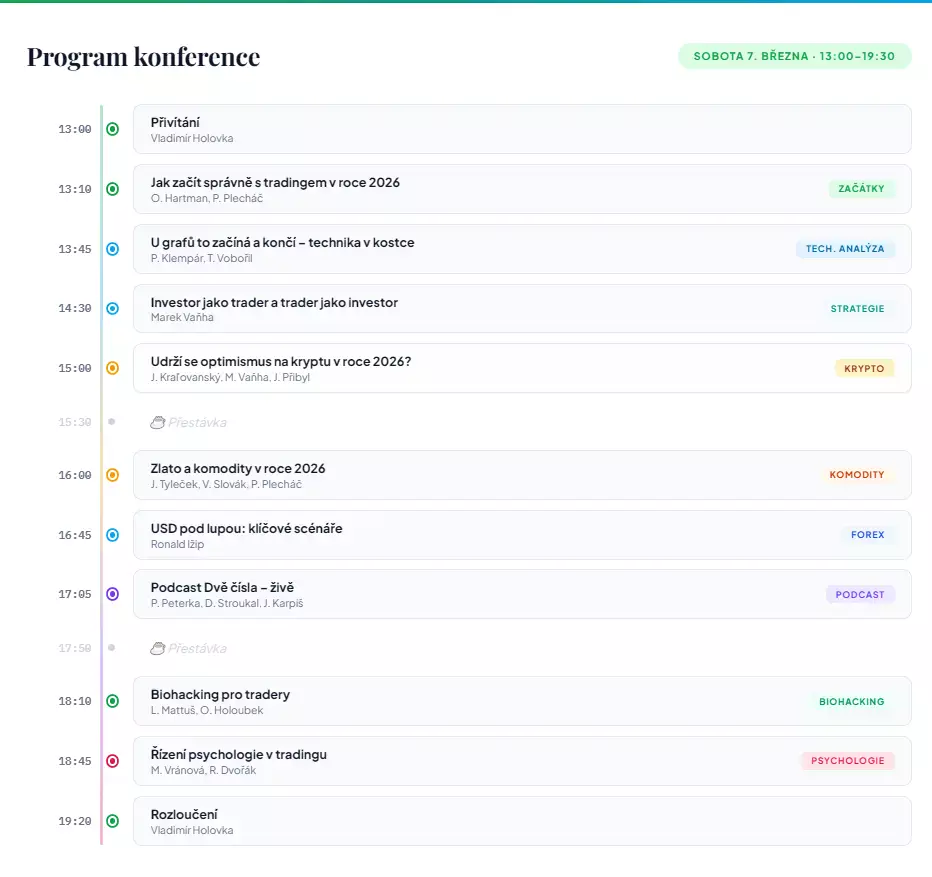Click 'Vladimír Holovka' under Rozloučení
The height and width of the screenshot is (877, 932).
click(x=192, y=831)
